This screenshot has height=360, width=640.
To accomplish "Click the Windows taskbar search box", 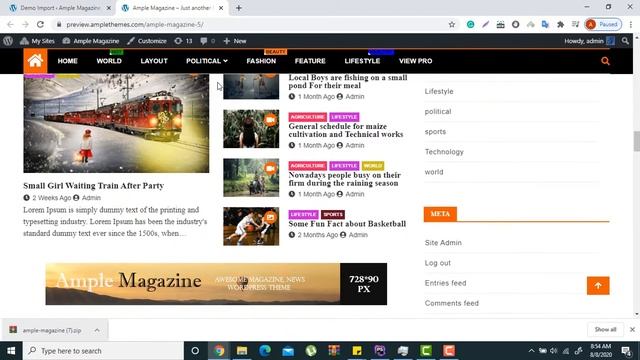I will pos(103,351).
